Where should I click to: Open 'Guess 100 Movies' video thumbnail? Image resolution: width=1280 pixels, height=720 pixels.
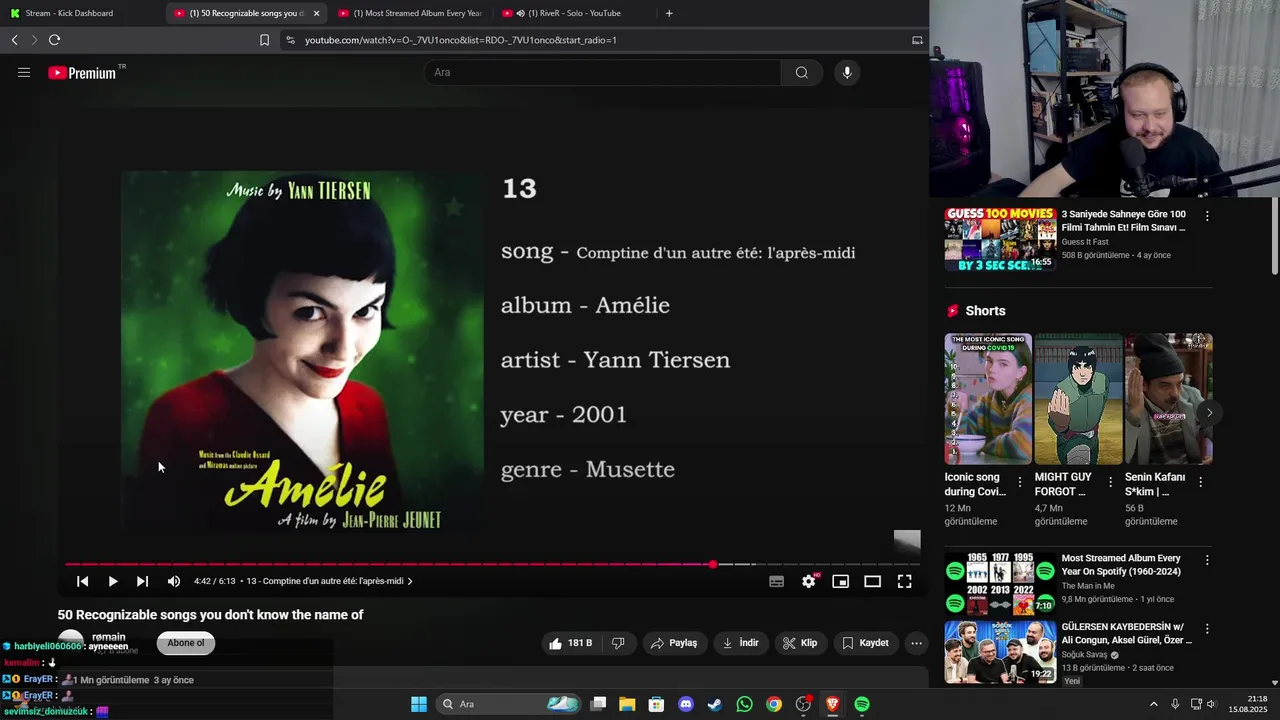(x=1000, y=239)
